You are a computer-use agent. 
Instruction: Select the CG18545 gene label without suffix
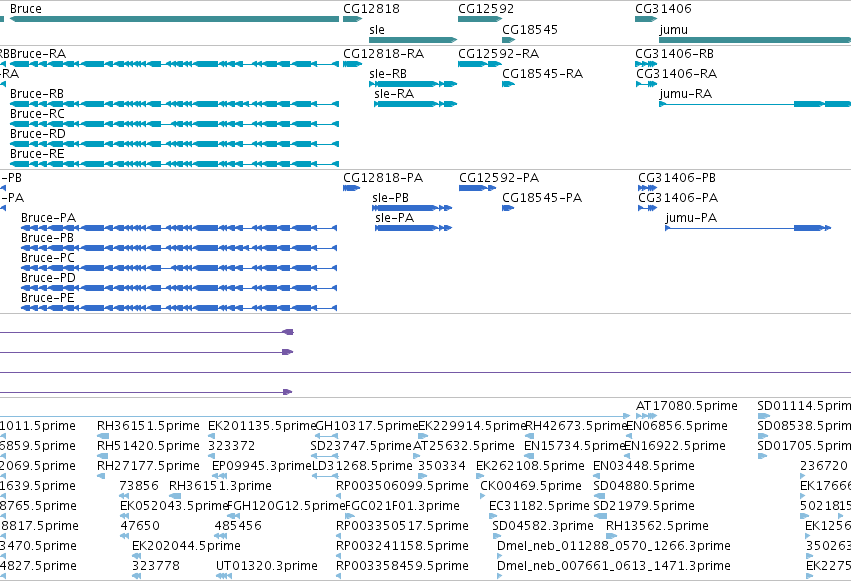[x=530, y=29]
